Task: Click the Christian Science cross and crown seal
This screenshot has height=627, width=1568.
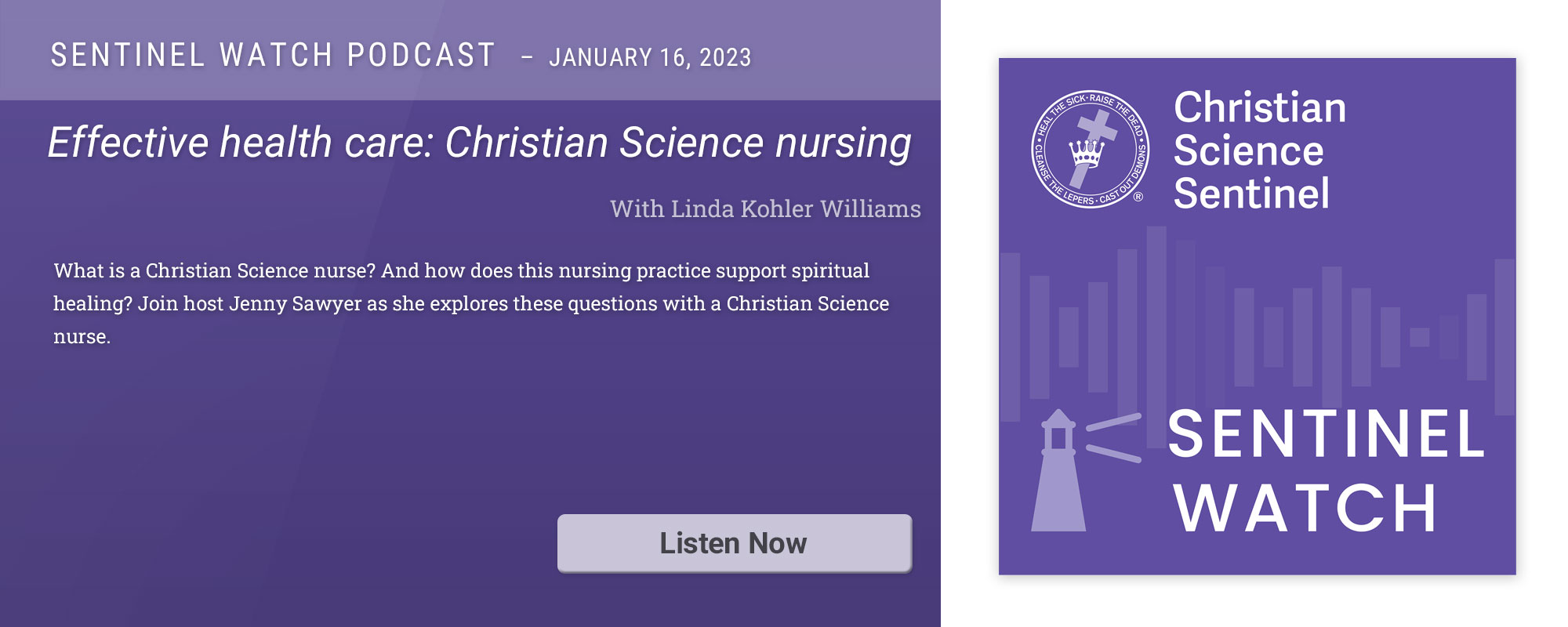Action: pyautogui.click(x=1091, y=149)
